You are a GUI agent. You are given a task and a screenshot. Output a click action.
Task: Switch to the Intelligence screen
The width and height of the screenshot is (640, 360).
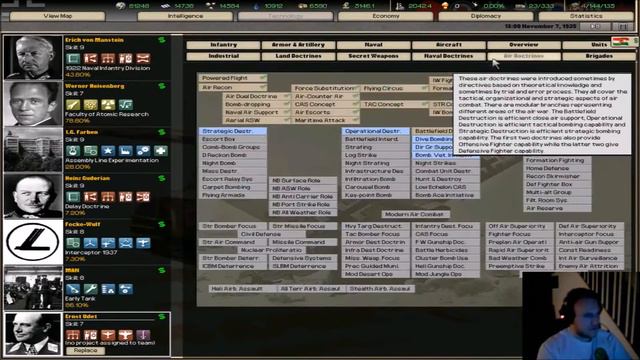pos(185,16)
